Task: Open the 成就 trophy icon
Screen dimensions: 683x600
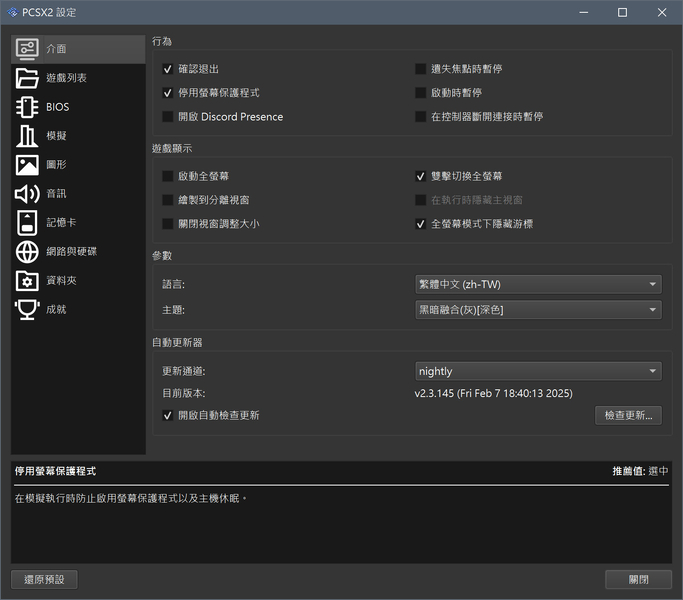Action: coord(27,310)
